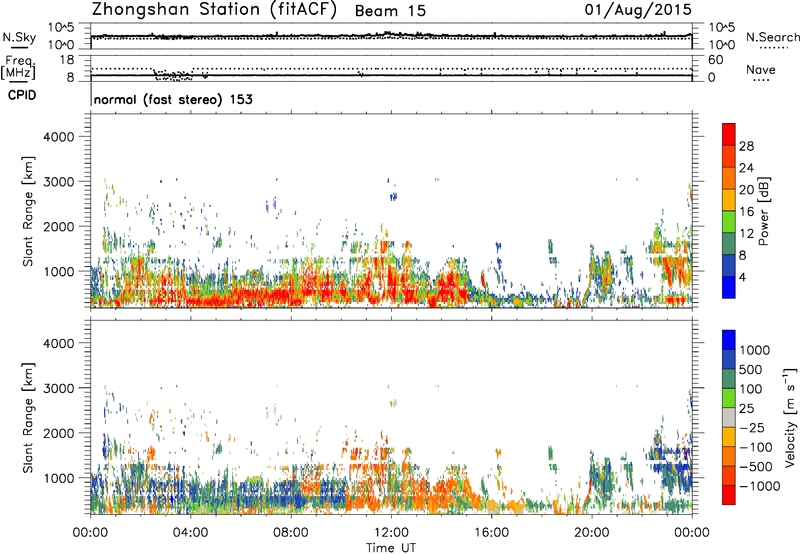Click the 'Velocity [m s-1]' colorbar title
This screenshot has width=800, height=554.
pyautogui.click(x=790, y=417)
